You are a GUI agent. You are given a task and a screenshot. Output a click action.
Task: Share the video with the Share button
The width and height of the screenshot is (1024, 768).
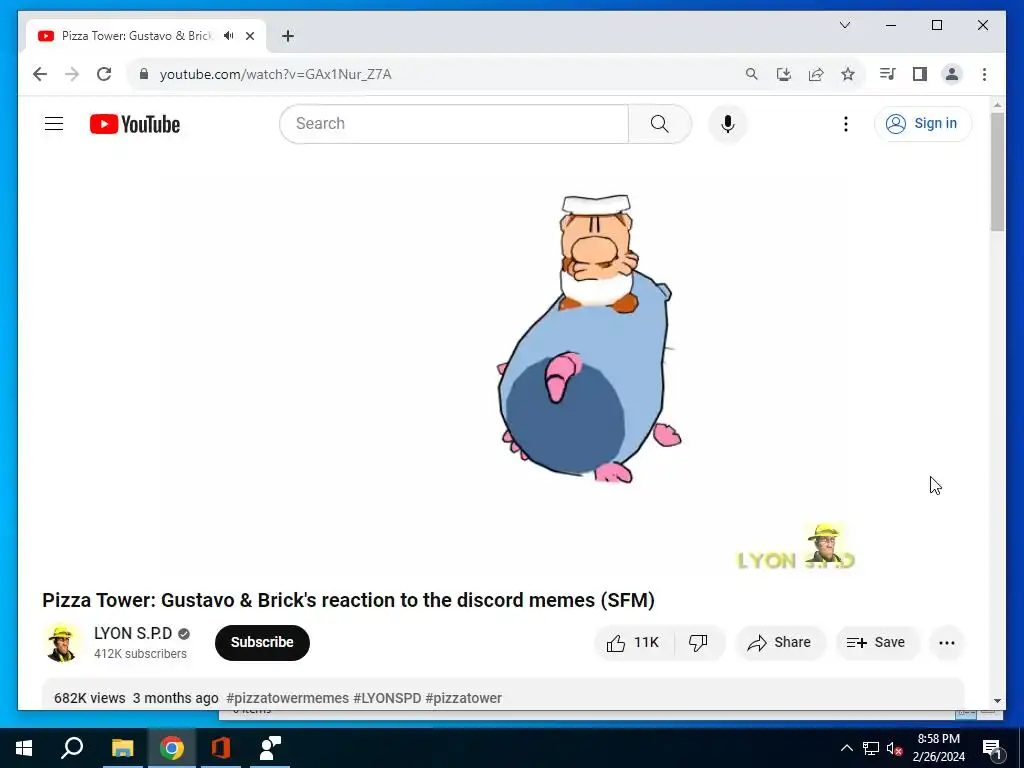click(x=780, y=643)
